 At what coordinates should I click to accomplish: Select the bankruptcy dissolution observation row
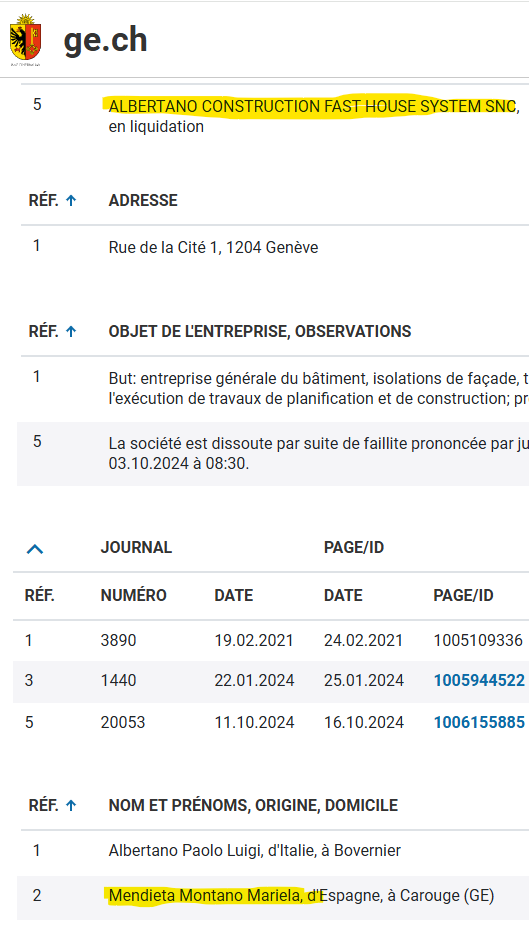click(x=273, y=454)
